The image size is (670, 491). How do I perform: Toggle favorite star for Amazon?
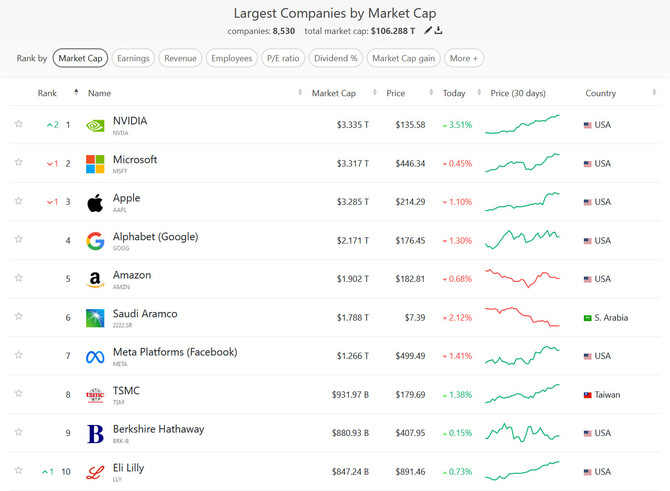coord(18,278)
